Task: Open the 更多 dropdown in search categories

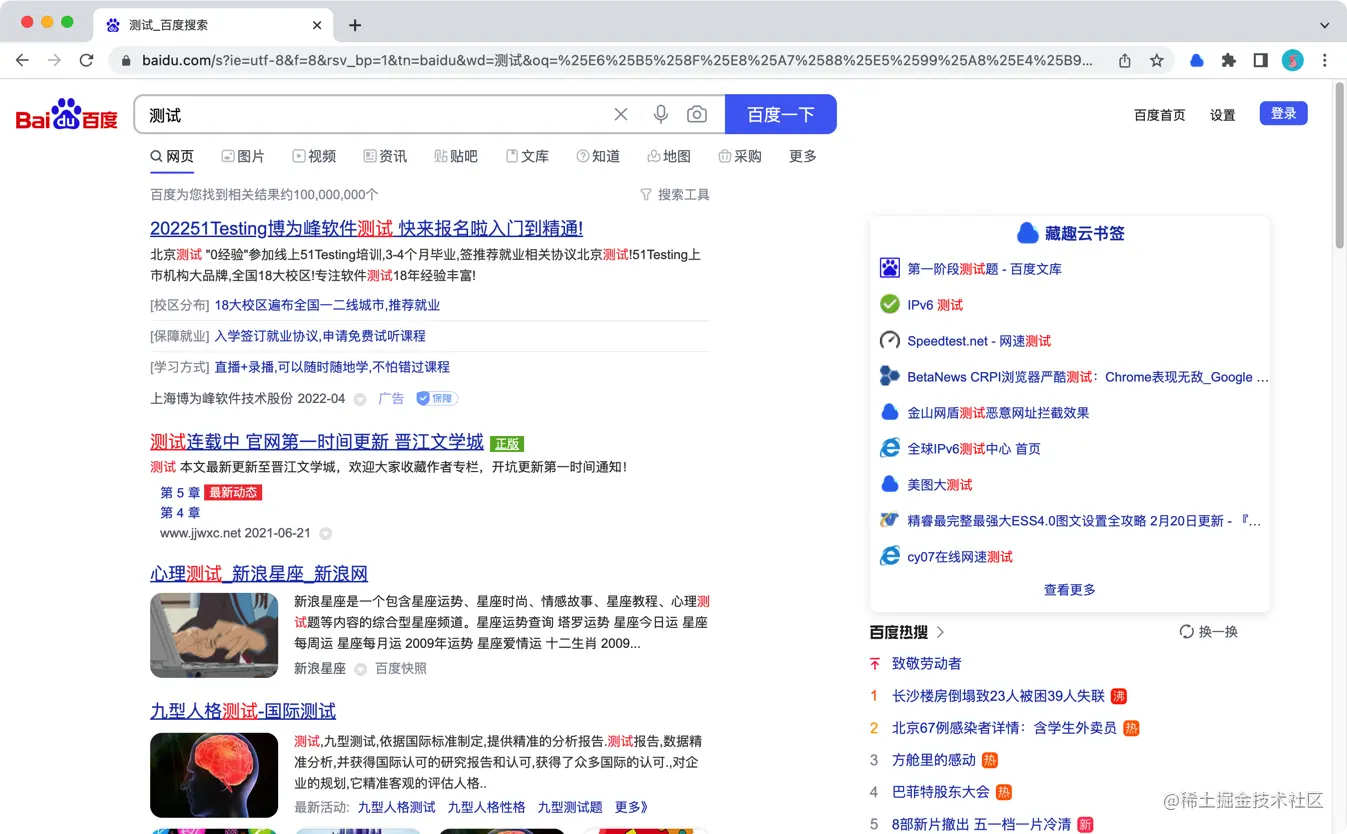Action: coord(802,156)
